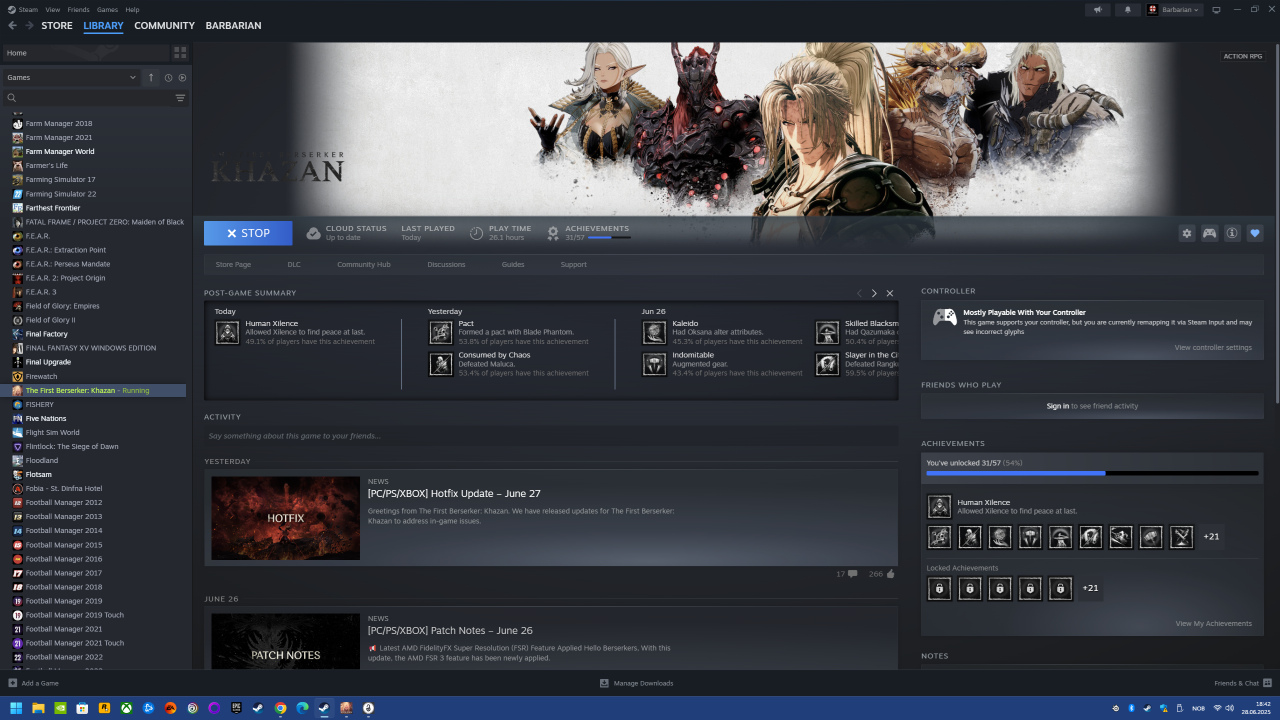
Task: Expand the Games filter dropdown
Action: pyautogui.click(x=132, y=77)
